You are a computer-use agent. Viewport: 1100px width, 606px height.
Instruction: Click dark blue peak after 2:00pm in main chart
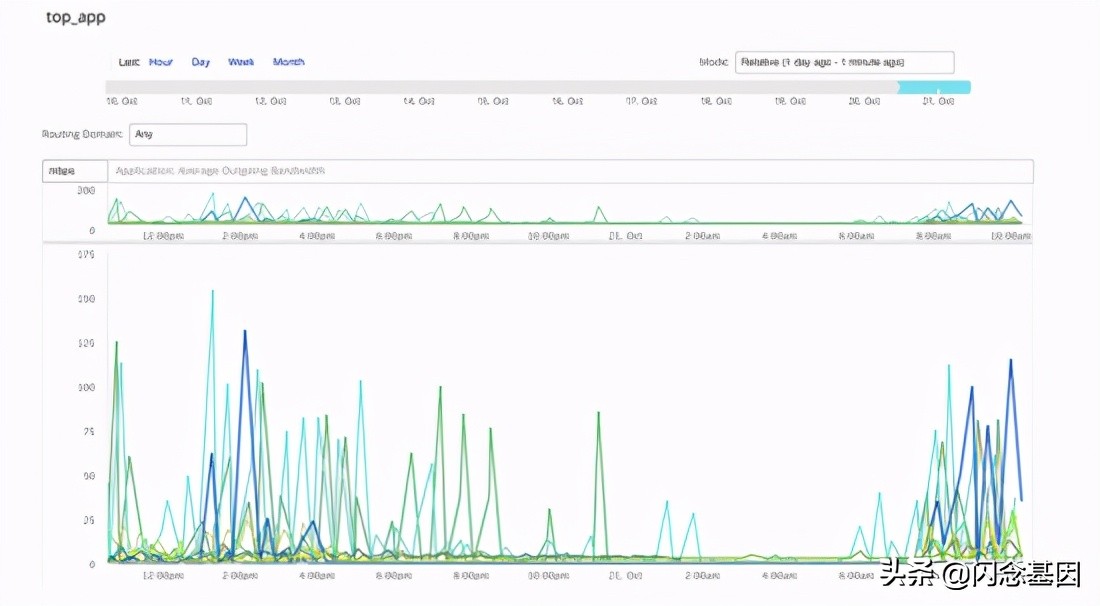[245, 332]
